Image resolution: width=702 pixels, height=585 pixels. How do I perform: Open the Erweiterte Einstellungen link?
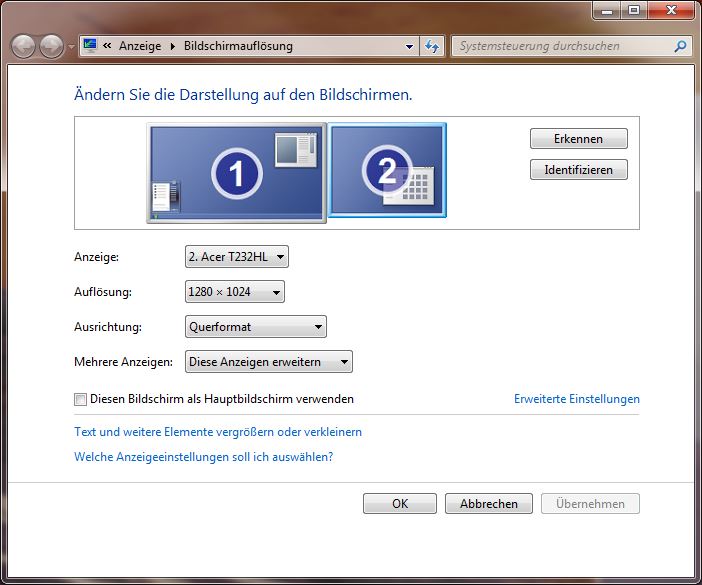[577, 399]
